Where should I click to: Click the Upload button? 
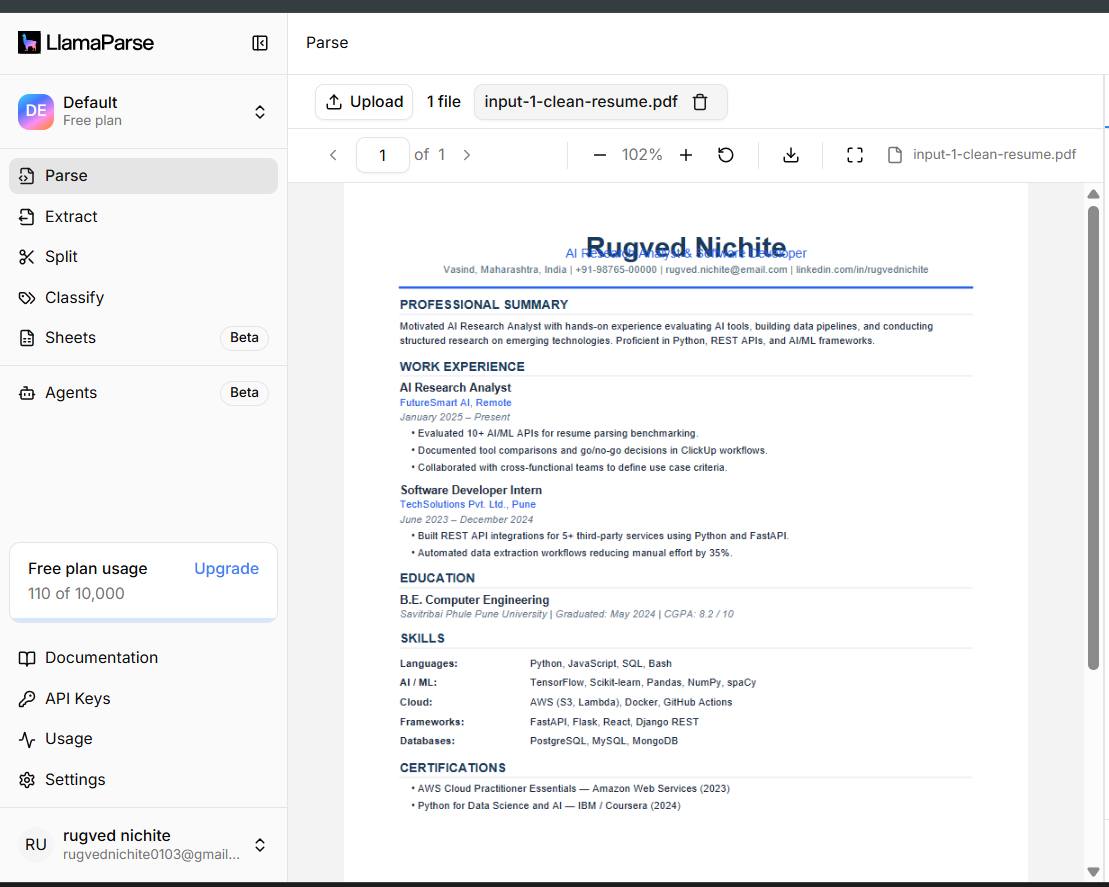pyautogui.click(x=364, y=102)
